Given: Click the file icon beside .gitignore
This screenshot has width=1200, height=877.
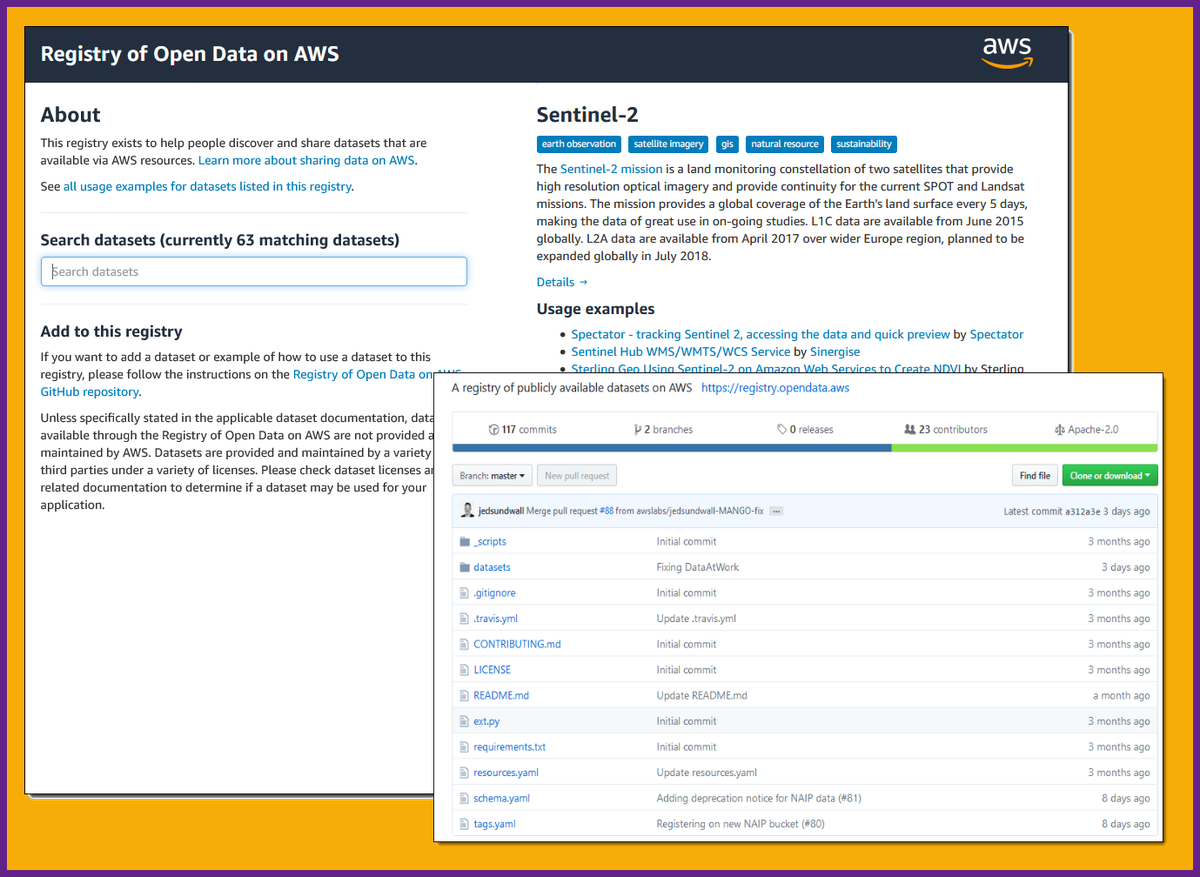Looking at the screenshot, I should coord(464,593).
